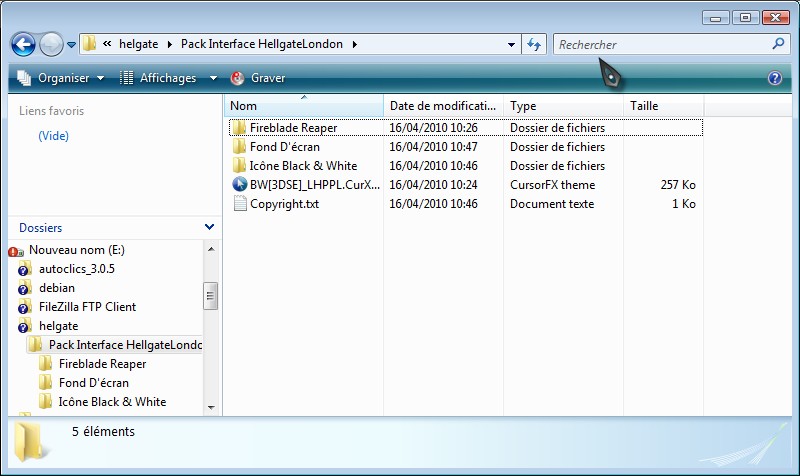Select Icône Black & White folder in list
The height and width of the screenshot is (476, 800).
303,166
